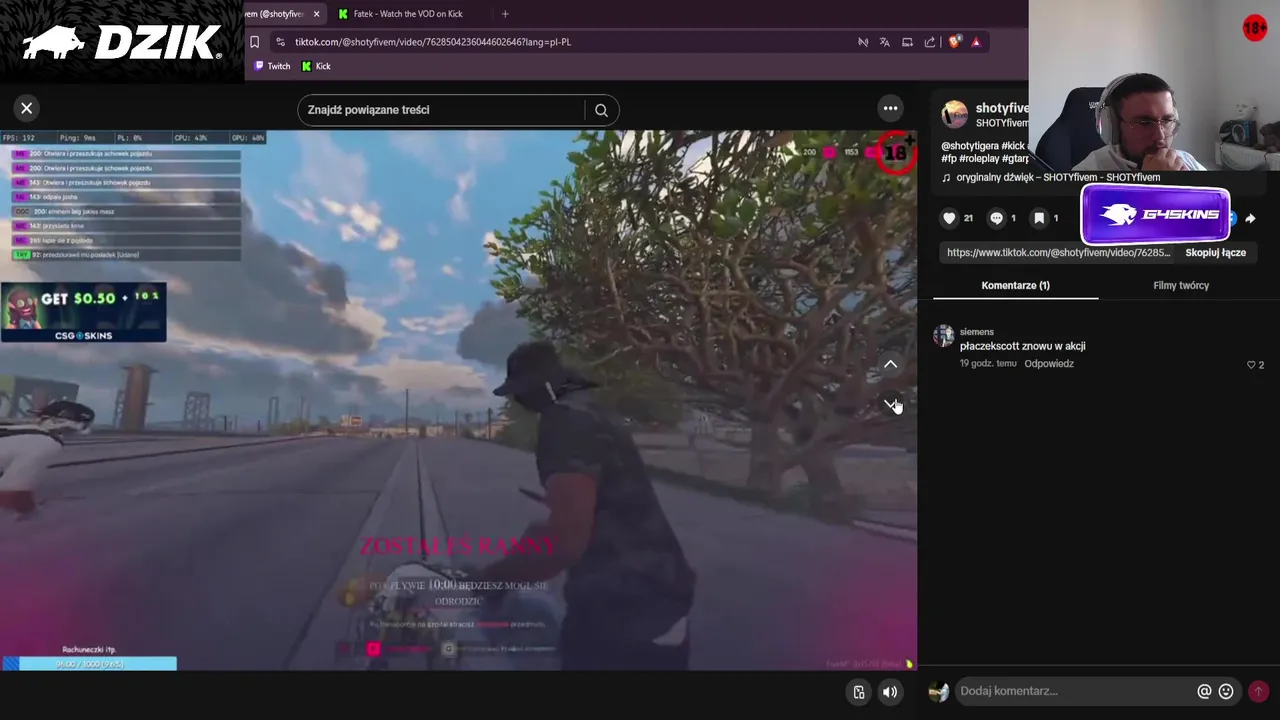Click the playing GTA video area
The image size is (1280, 720).
(x=458, y=400)
